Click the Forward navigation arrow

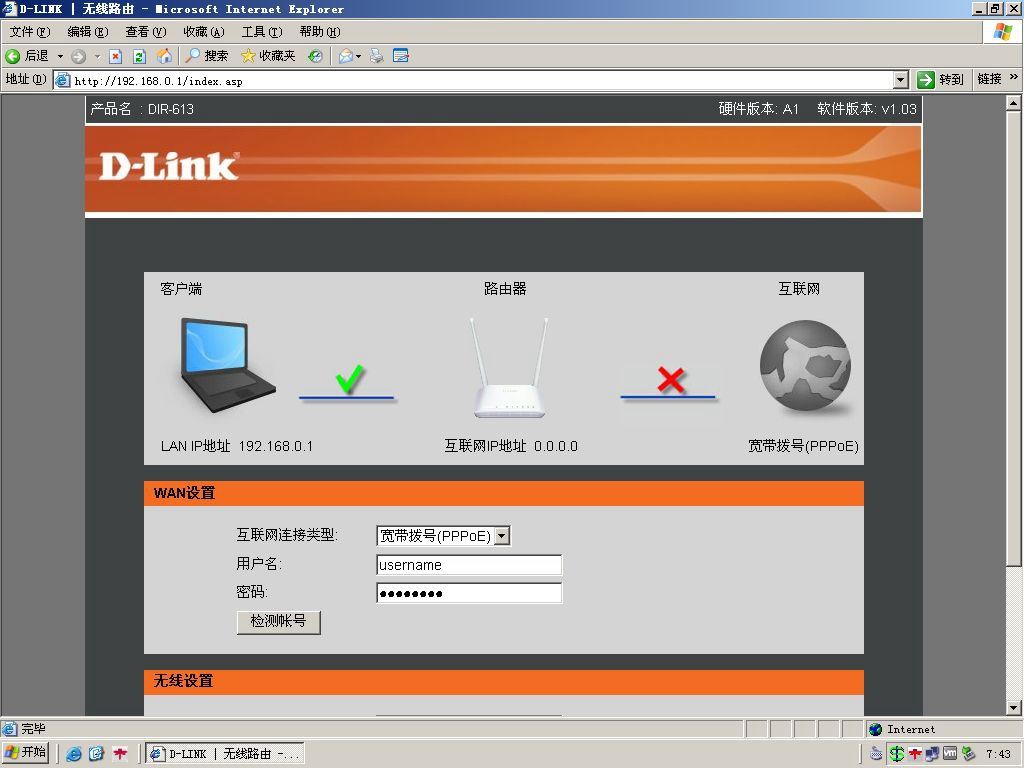[x=78, y=56]
